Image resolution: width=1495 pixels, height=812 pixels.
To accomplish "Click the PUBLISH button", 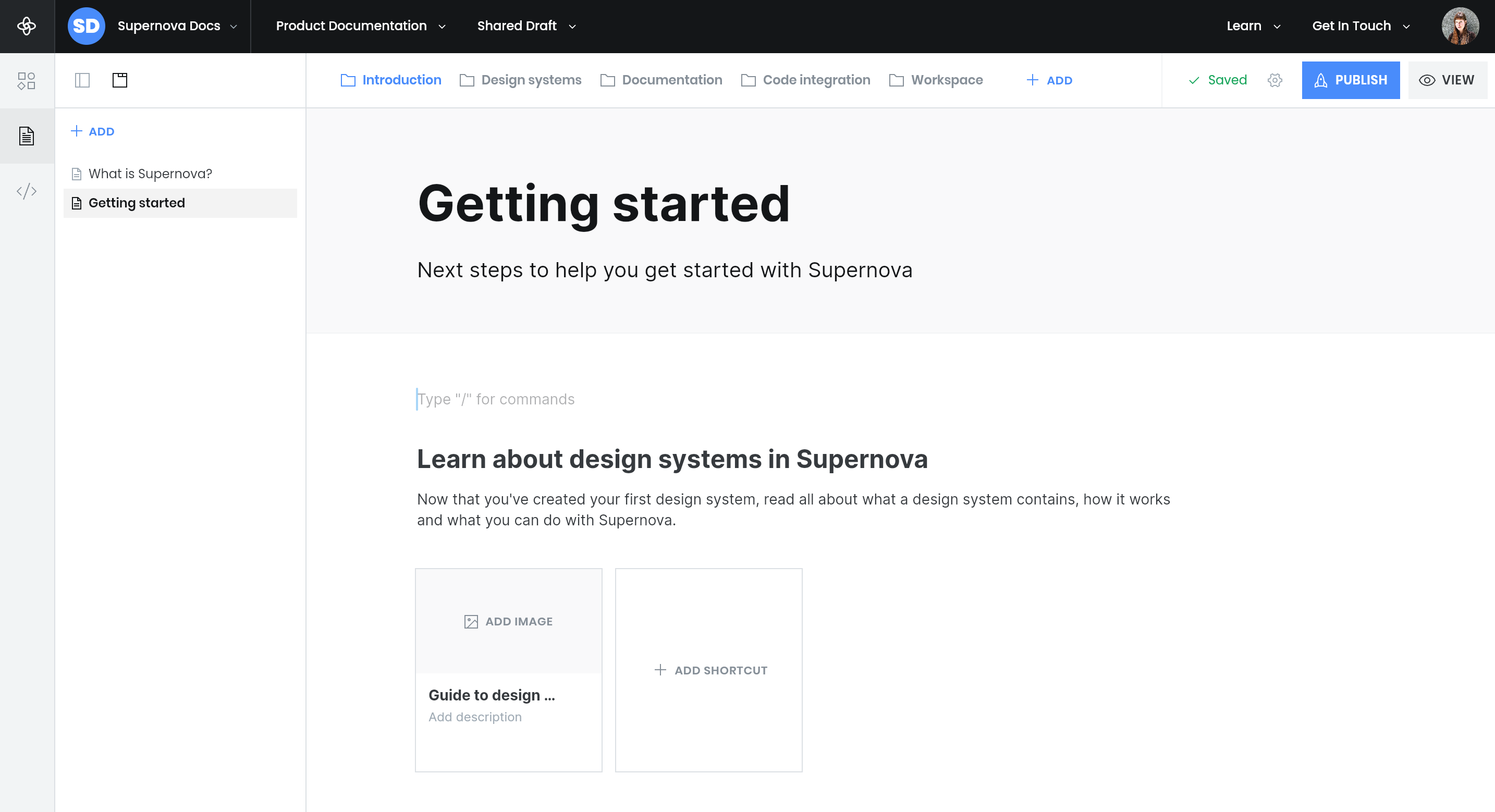I will click(1351, 80).
